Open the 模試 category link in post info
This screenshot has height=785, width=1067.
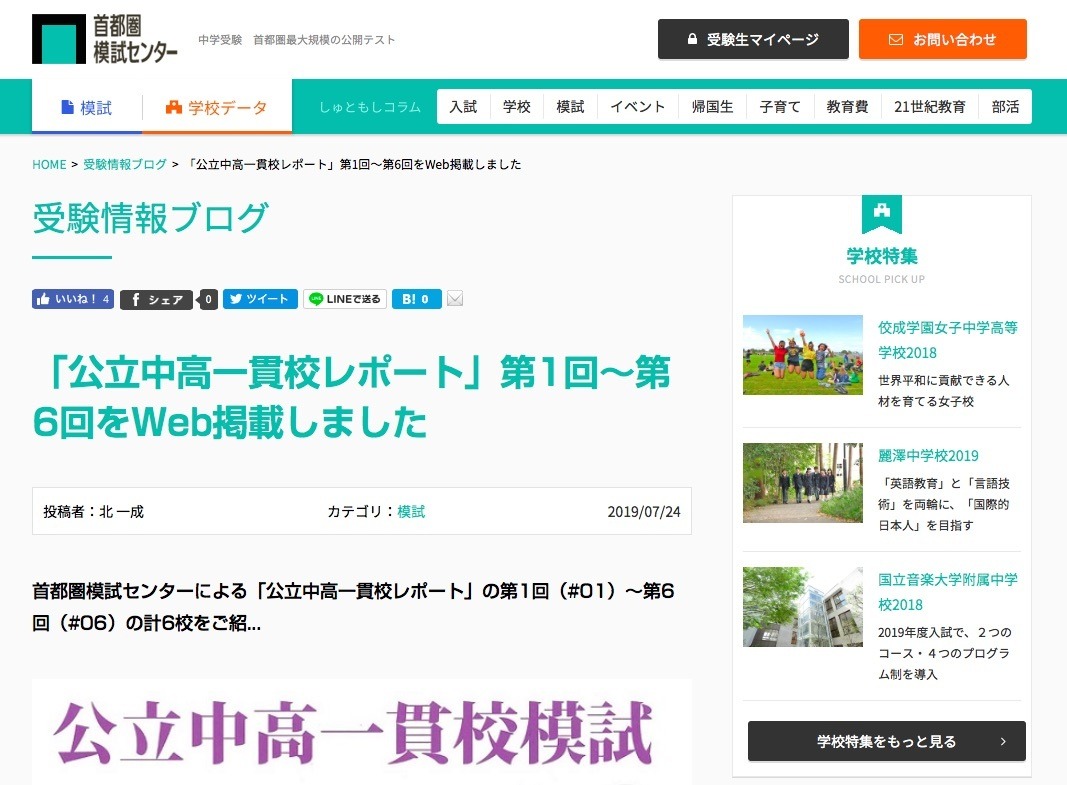click(411, 511)
